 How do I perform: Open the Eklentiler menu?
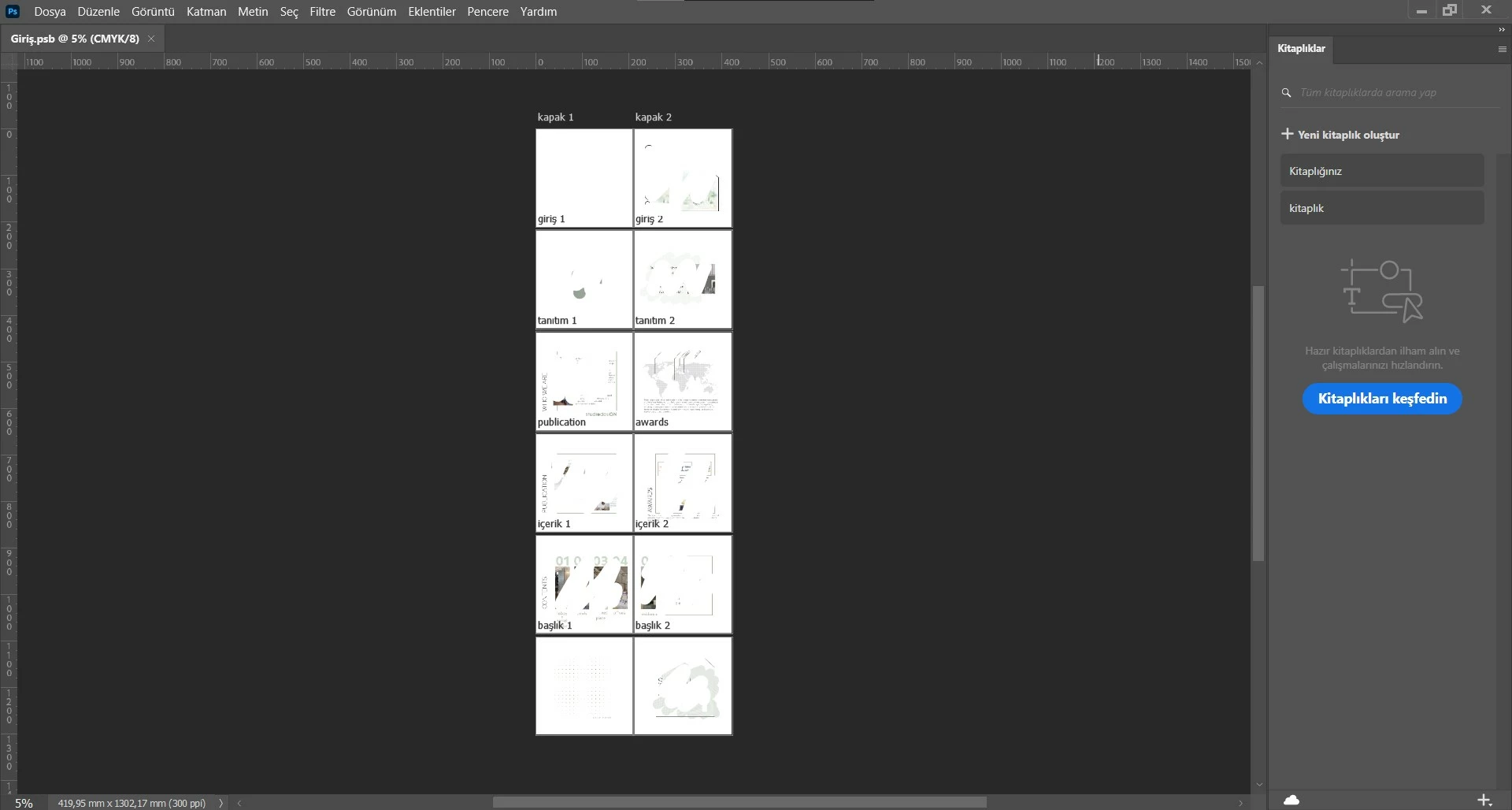(x=432, y=12)
